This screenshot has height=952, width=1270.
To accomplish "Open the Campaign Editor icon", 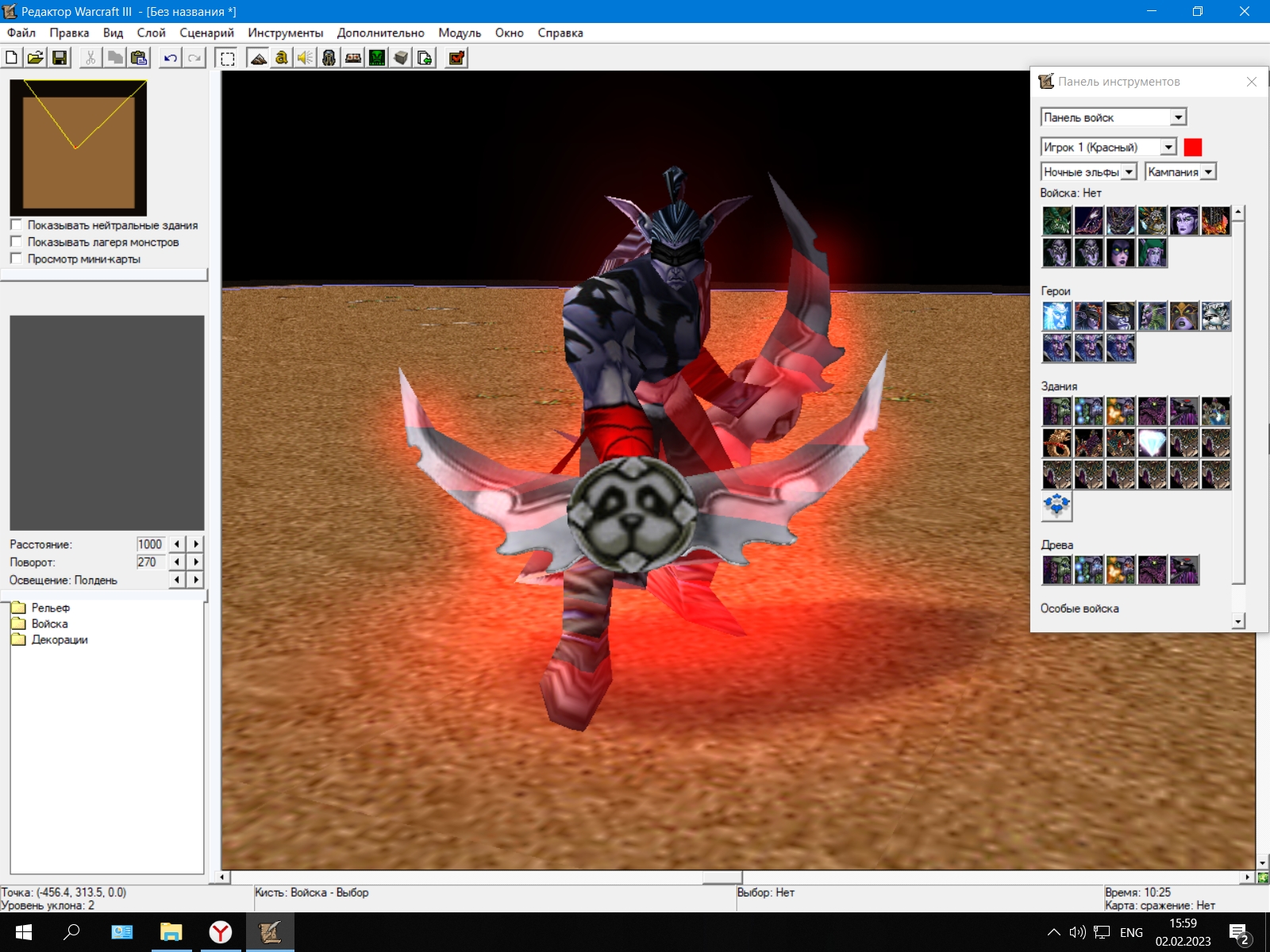I will [353, 58].
